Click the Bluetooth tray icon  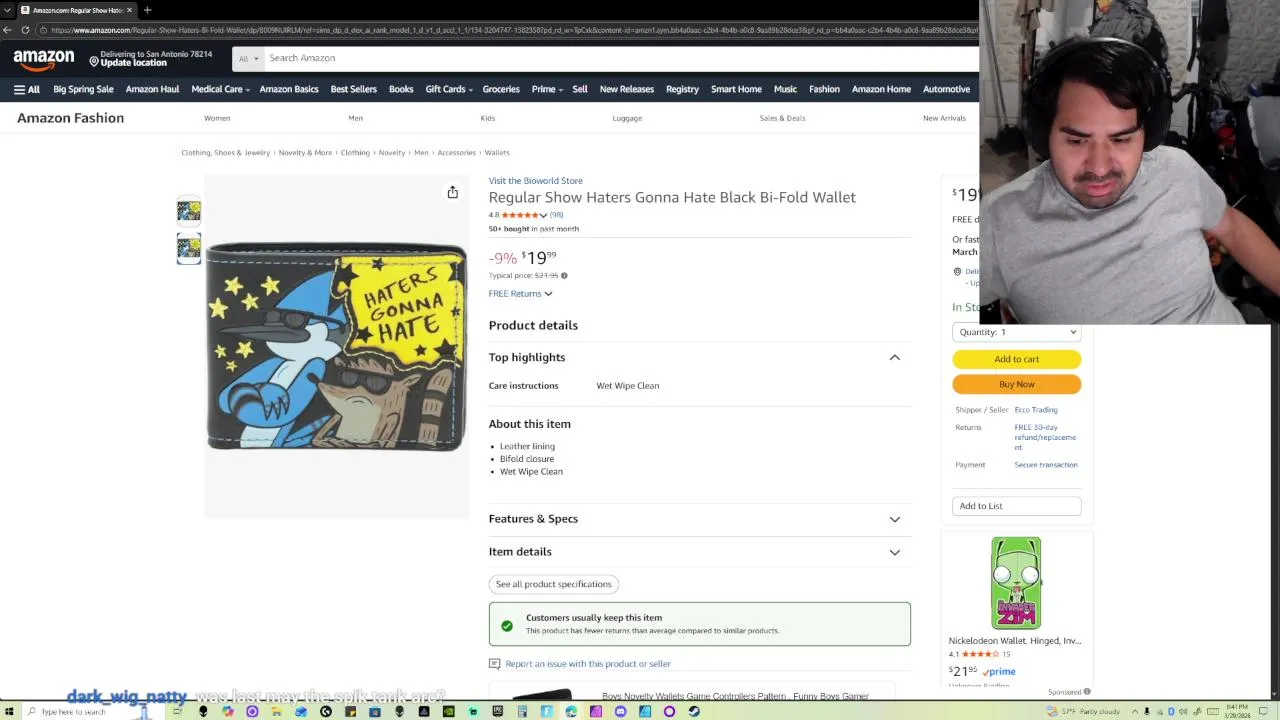point(1172,711)
